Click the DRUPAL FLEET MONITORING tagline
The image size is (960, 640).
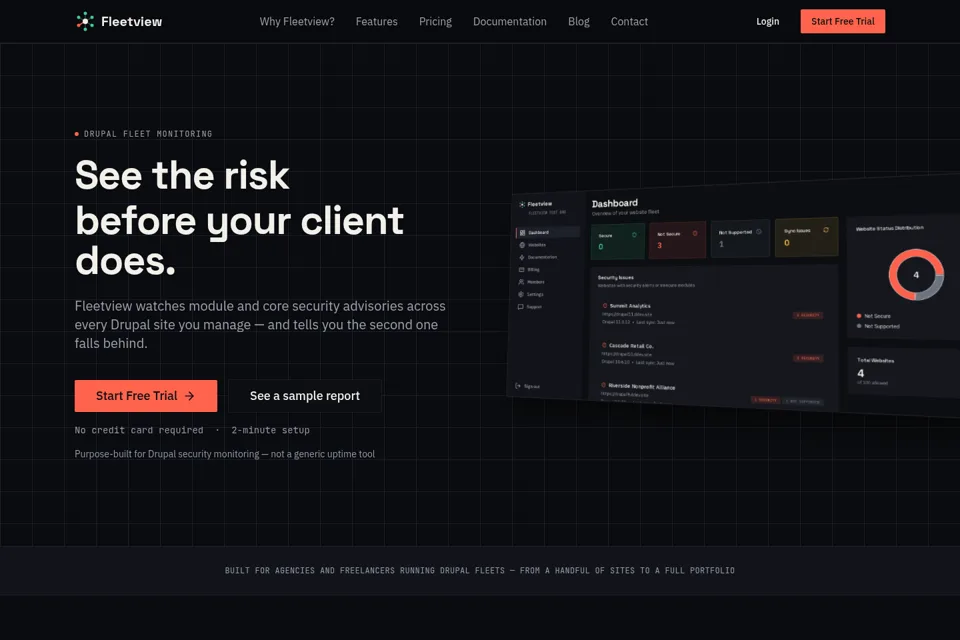coord(148,134)
